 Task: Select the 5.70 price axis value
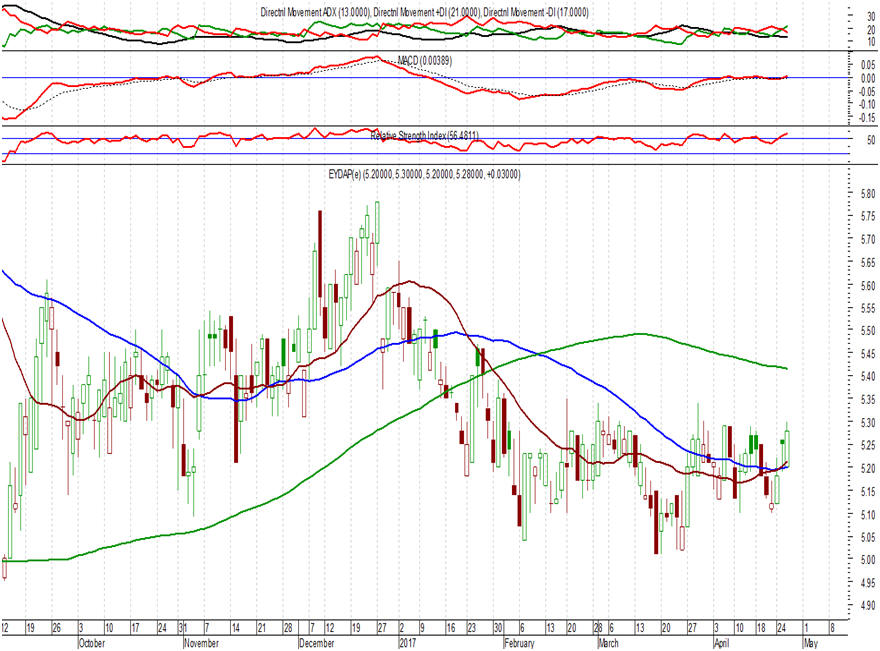point(867,240)
